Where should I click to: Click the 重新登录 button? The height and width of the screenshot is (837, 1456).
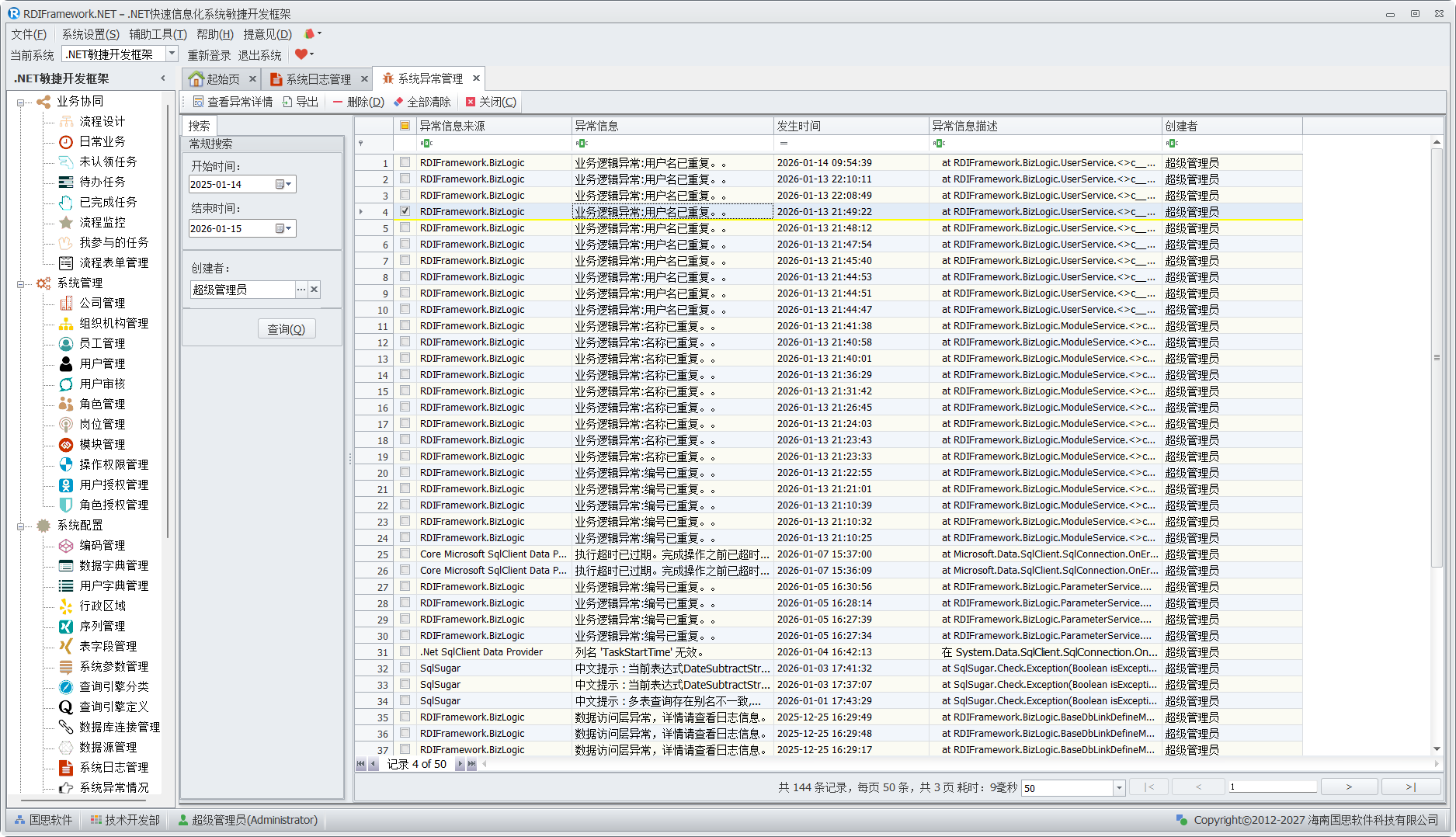pos(209,55)
